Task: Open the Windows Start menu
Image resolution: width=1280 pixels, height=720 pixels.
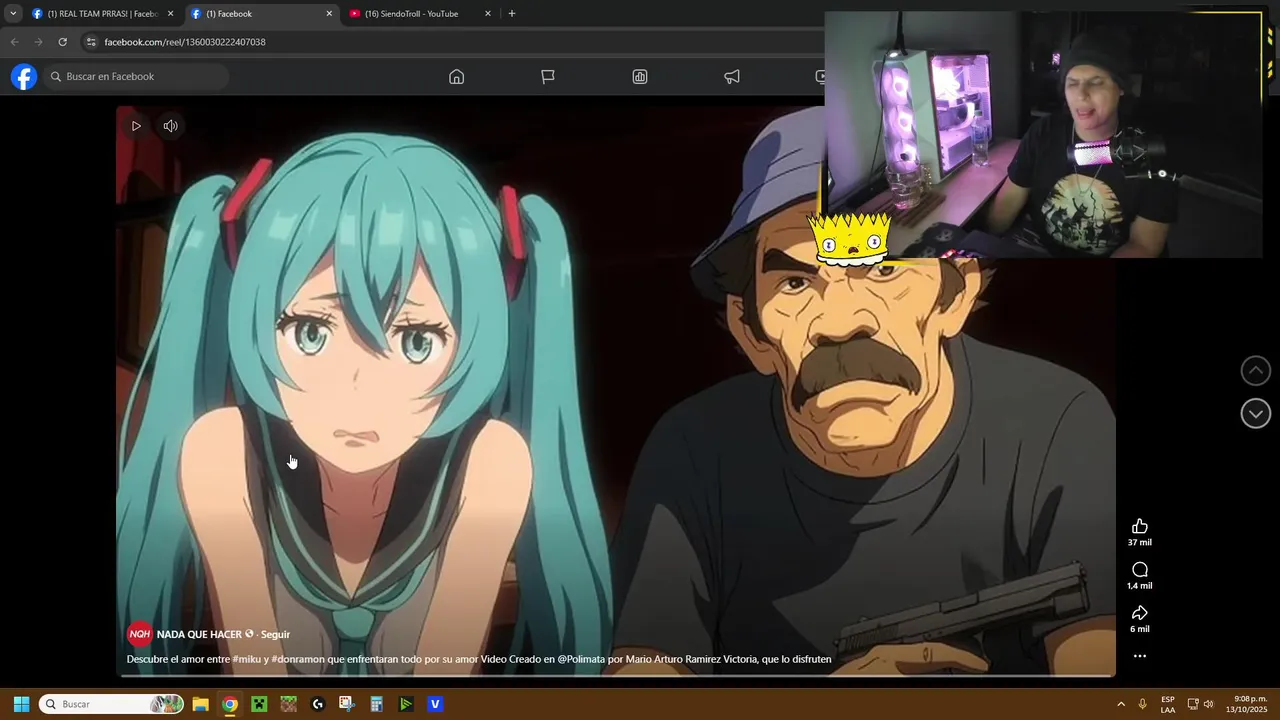Action: point(21,704)
